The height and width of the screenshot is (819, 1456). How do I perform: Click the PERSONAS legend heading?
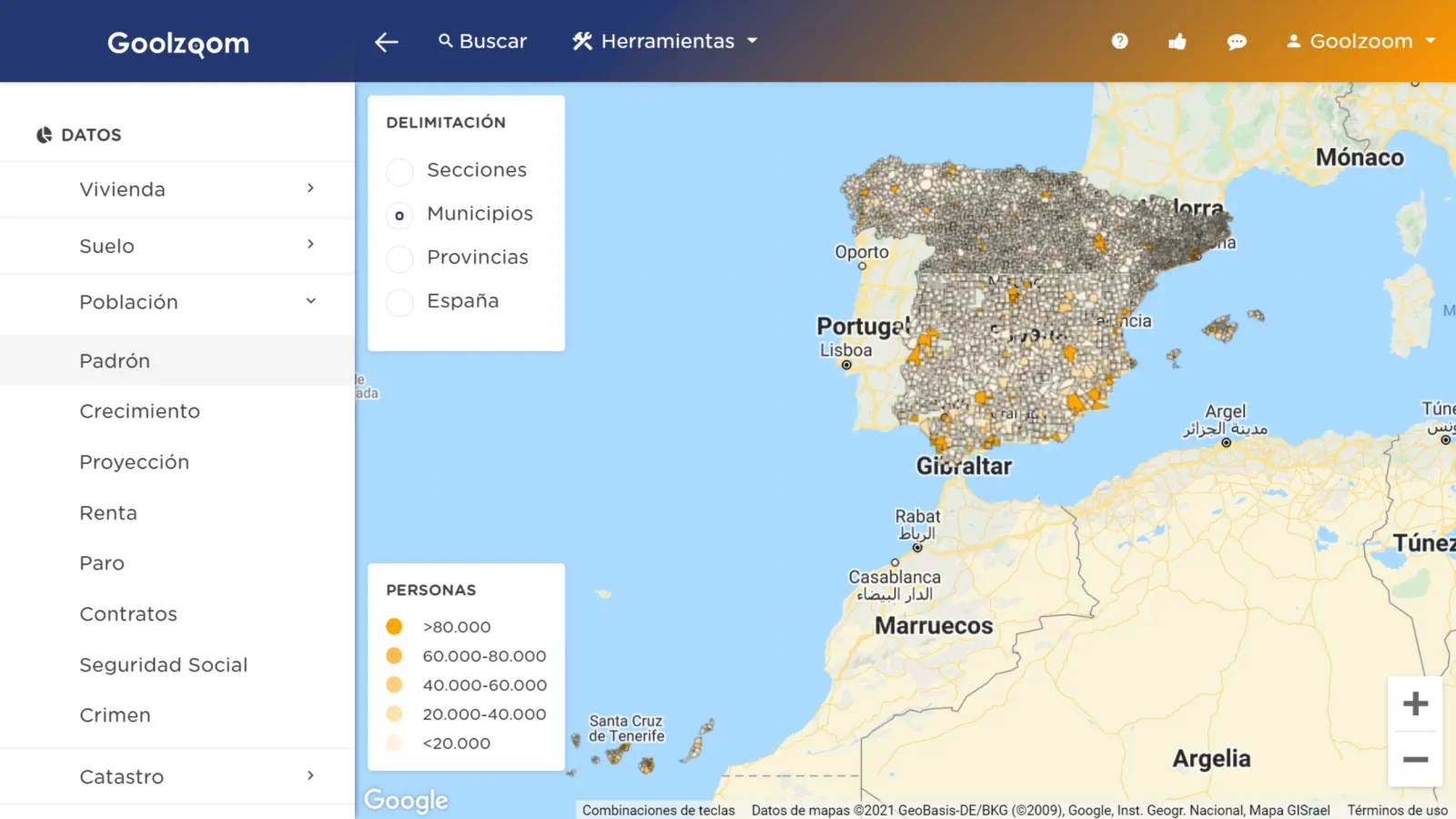coord(430,590)
